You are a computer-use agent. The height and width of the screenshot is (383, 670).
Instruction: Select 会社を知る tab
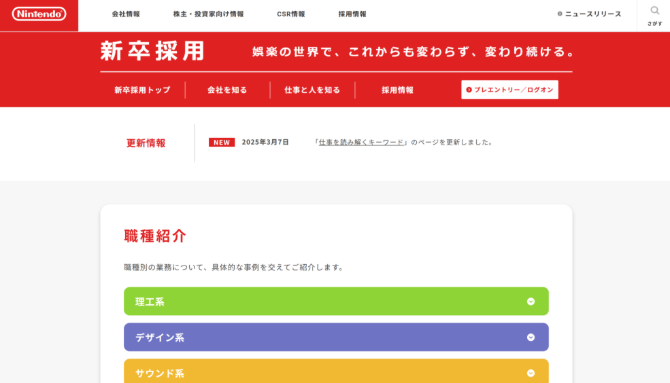(x=227, y=90)
